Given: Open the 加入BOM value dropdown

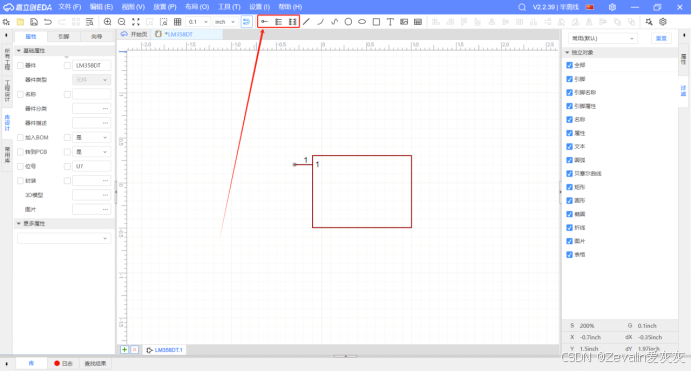Looking at the screenshot, I should (x=91, y=138).
